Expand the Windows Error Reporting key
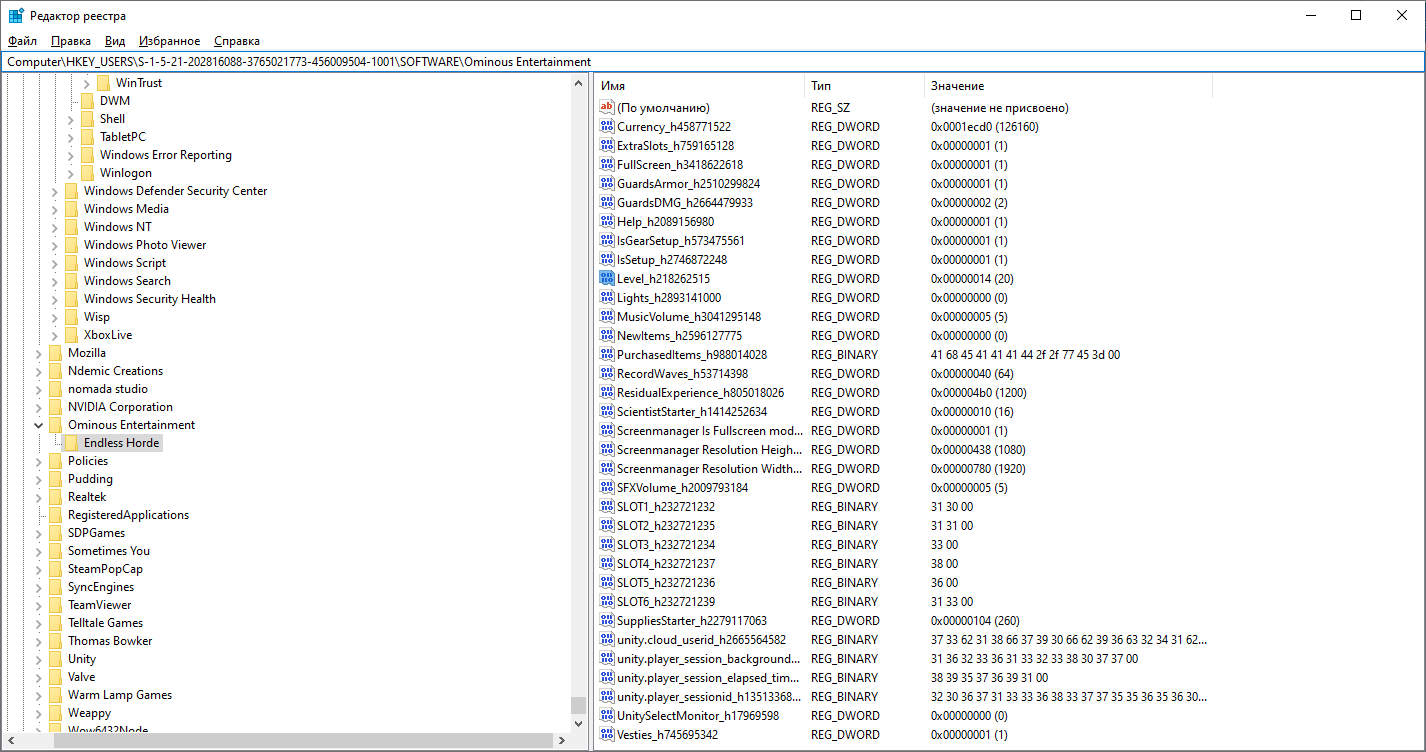 coord(71,155)
